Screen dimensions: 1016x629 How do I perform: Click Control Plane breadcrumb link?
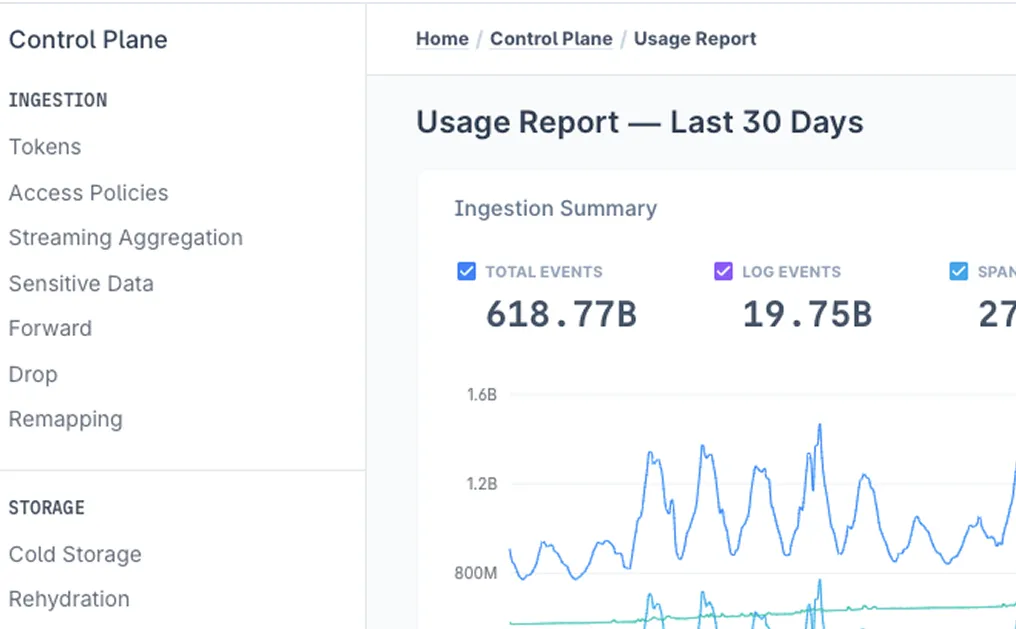551,39
